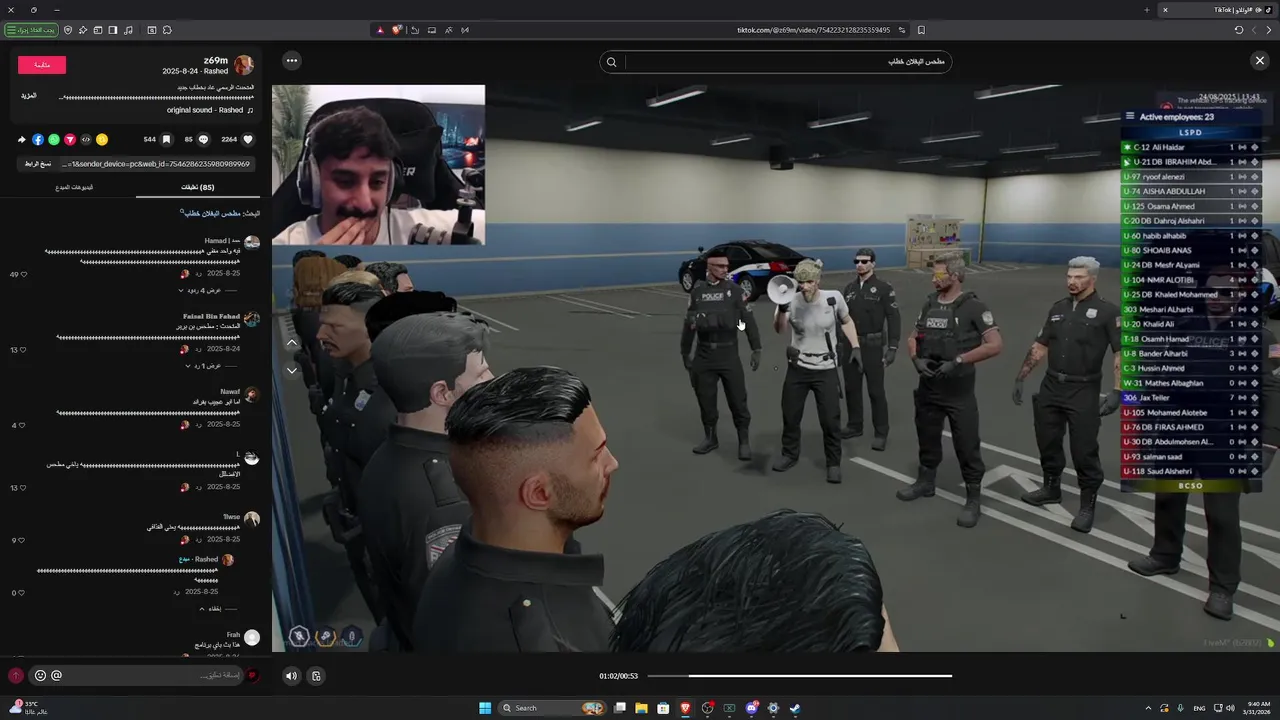Click z69m's profile avatar

point(243,65)
